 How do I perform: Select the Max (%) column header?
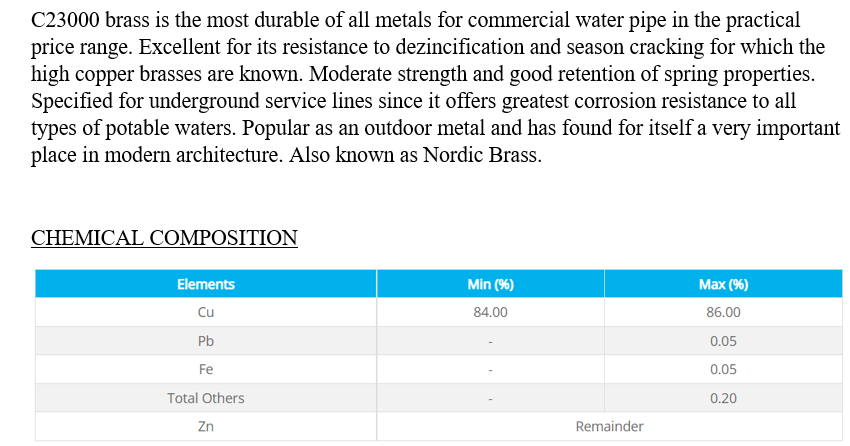tap(723, 284)
